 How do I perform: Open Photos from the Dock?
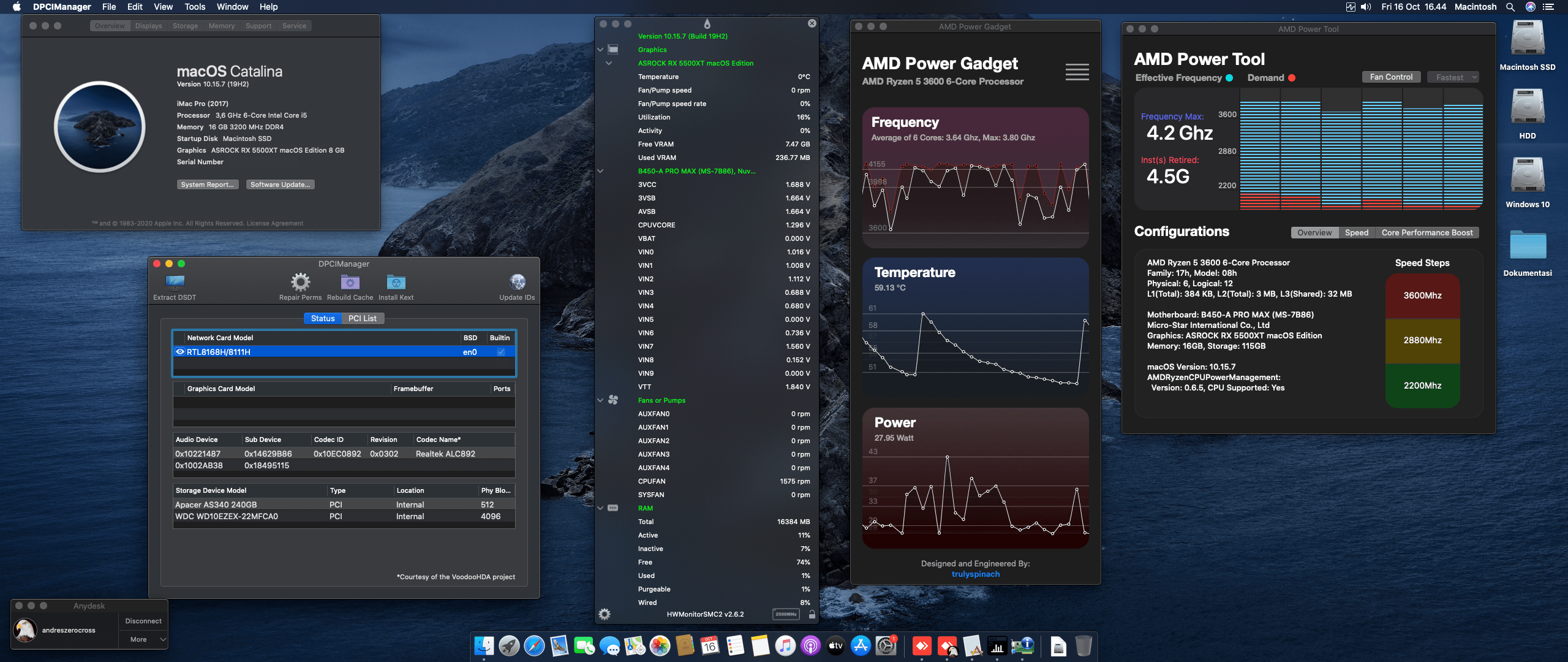pyautogui.click(x=660, y=646)
